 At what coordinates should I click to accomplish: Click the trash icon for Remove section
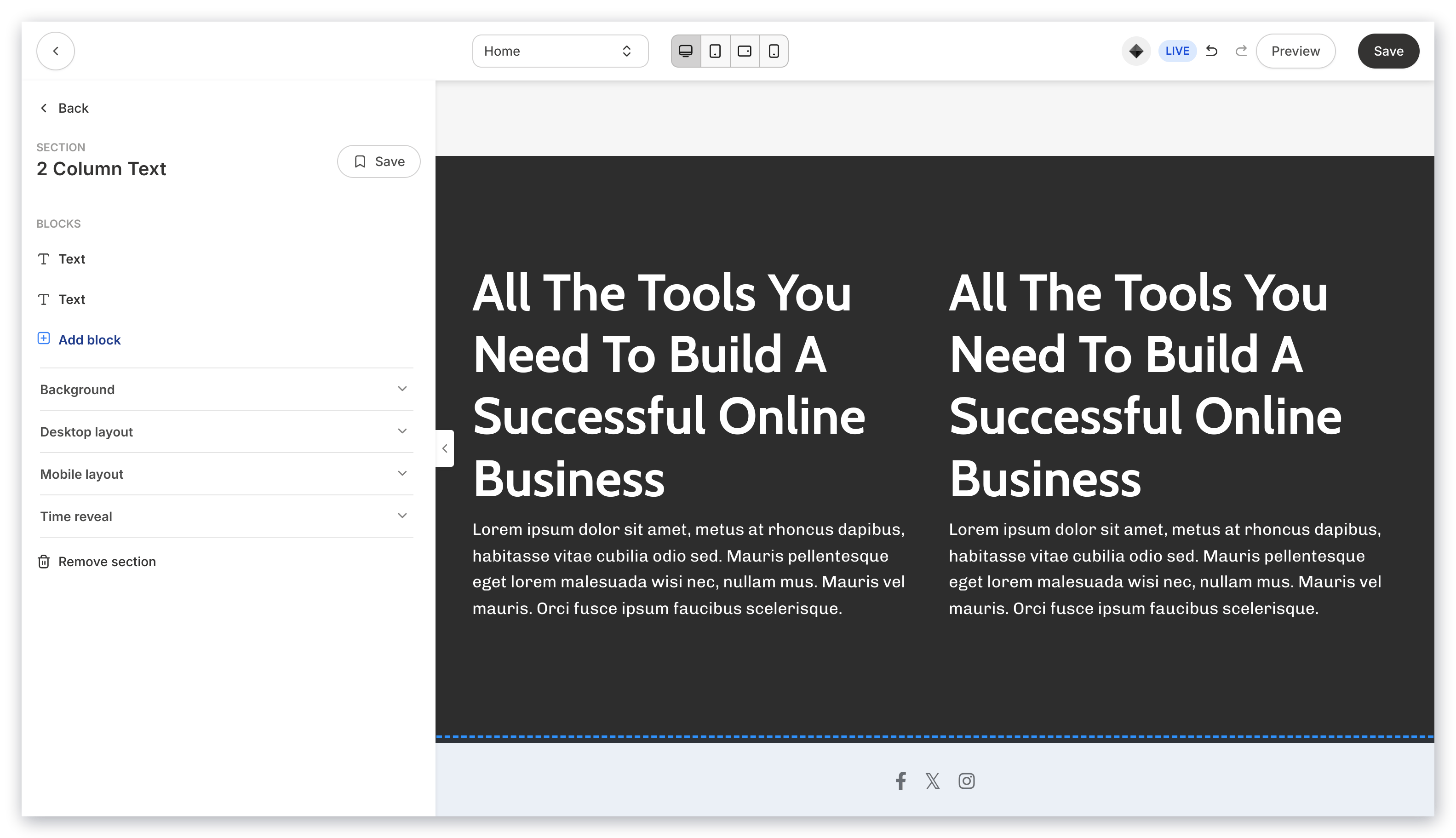(44, 561)
